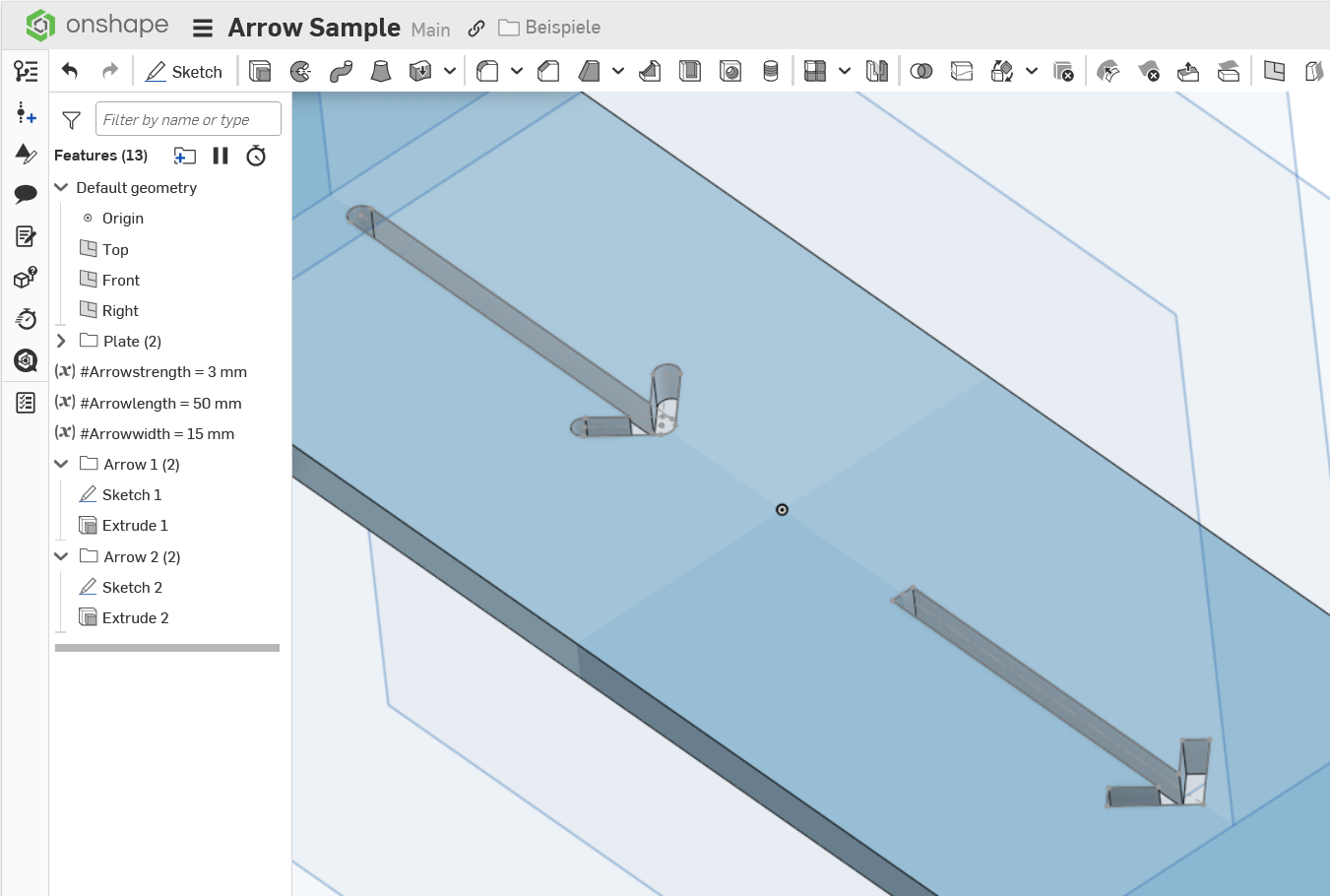Click the link icon beside Main
This screenshot has width=1330, height=896.
476,29
